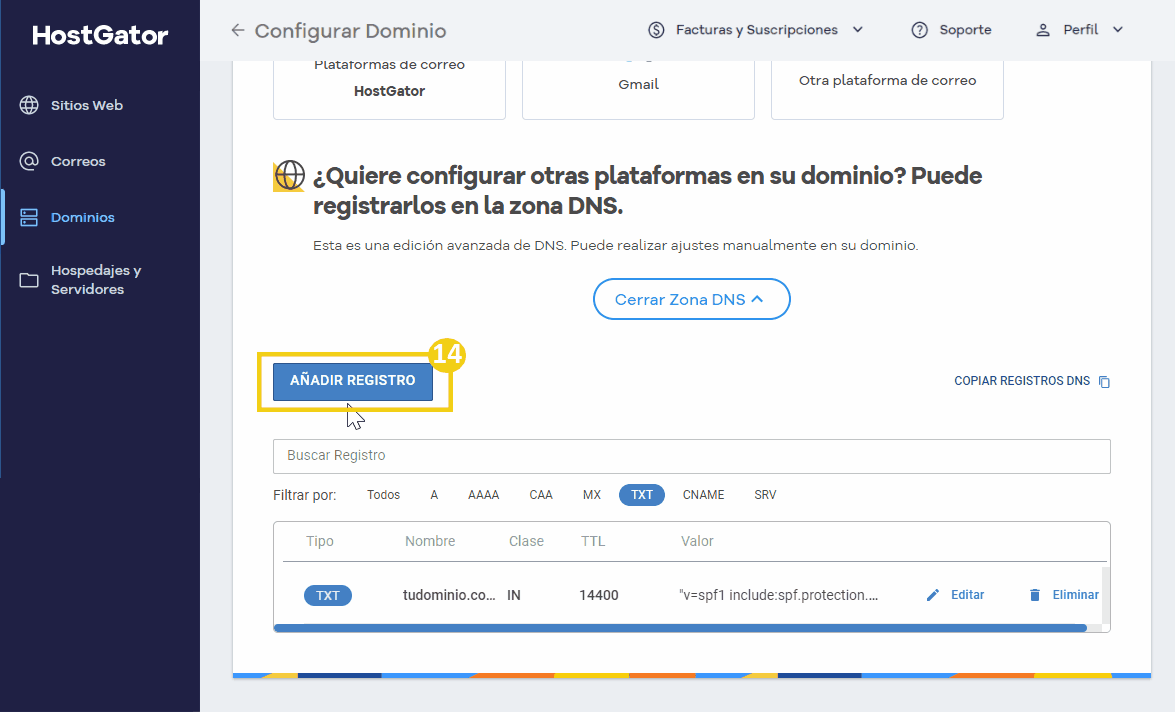Viewport: 1175px width, 712px height.
Task: Click the IN class cell
Action: coord(514,595)
